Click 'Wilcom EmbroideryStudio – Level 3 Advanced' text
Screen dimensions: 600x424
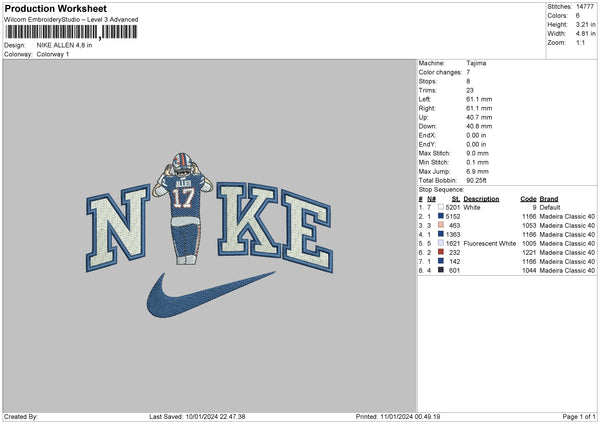click(71, 20)
